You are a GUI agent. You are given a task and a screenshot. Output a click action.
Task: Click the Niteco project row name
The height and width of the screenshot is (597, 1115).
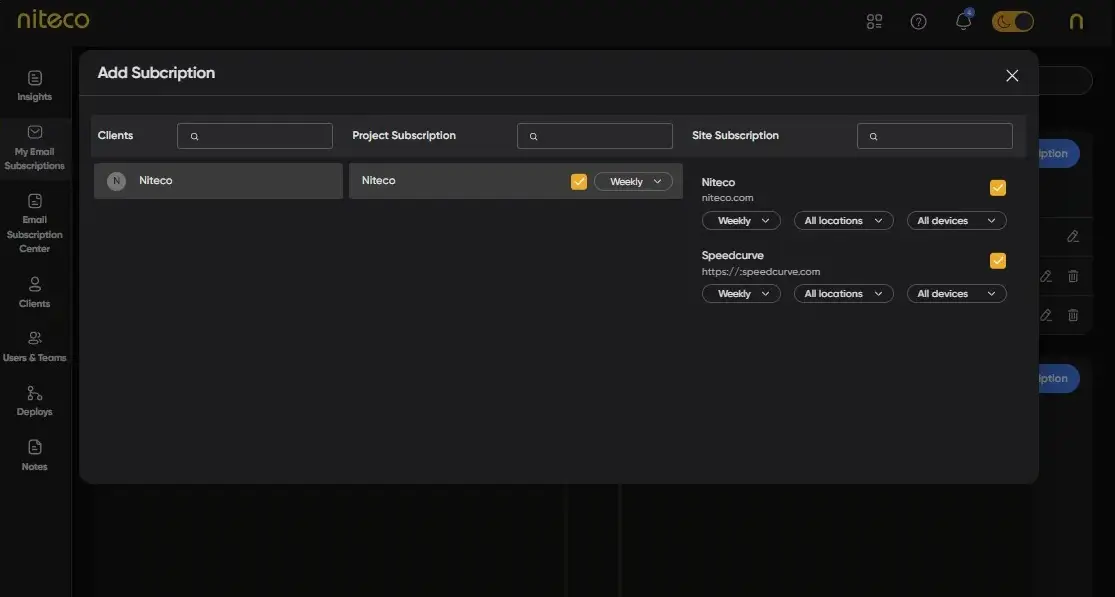point(378,181)
